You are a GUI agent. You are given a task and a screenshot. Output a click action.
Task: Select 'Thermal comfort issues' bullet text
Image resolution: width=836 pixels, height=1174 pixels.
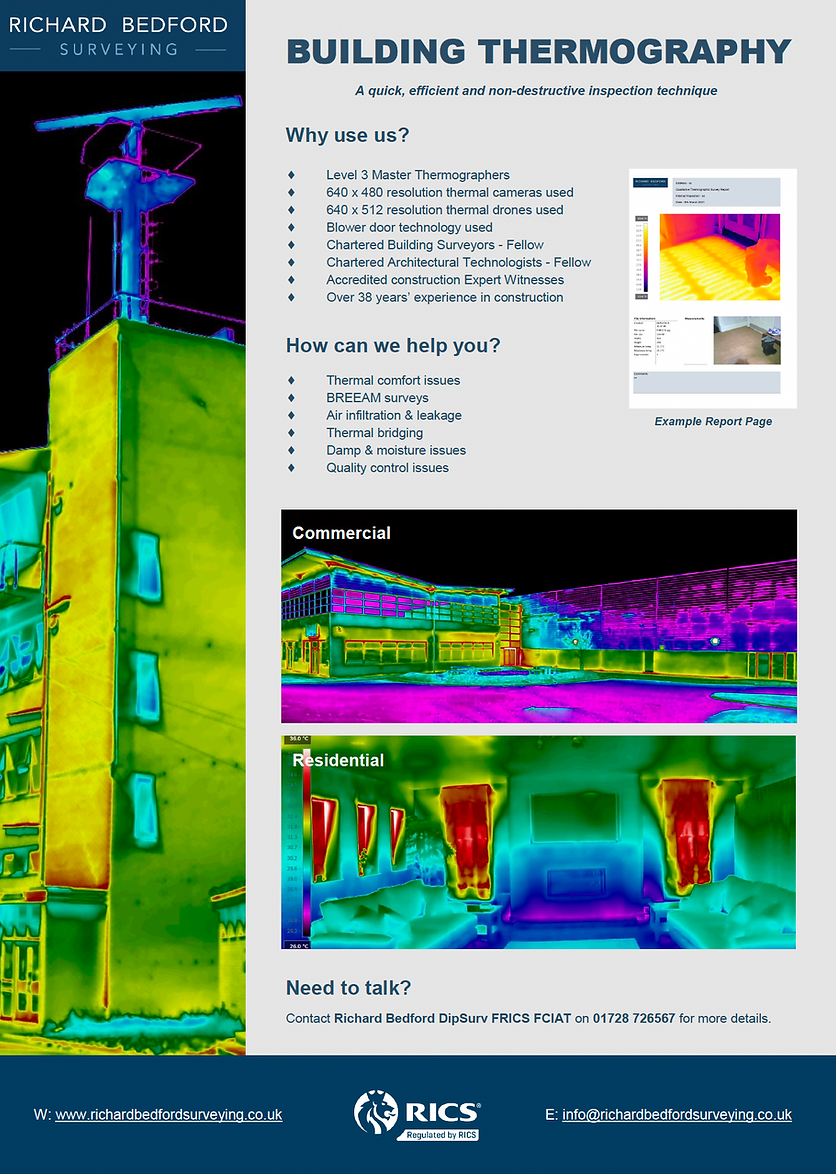[x=393, y=380]
